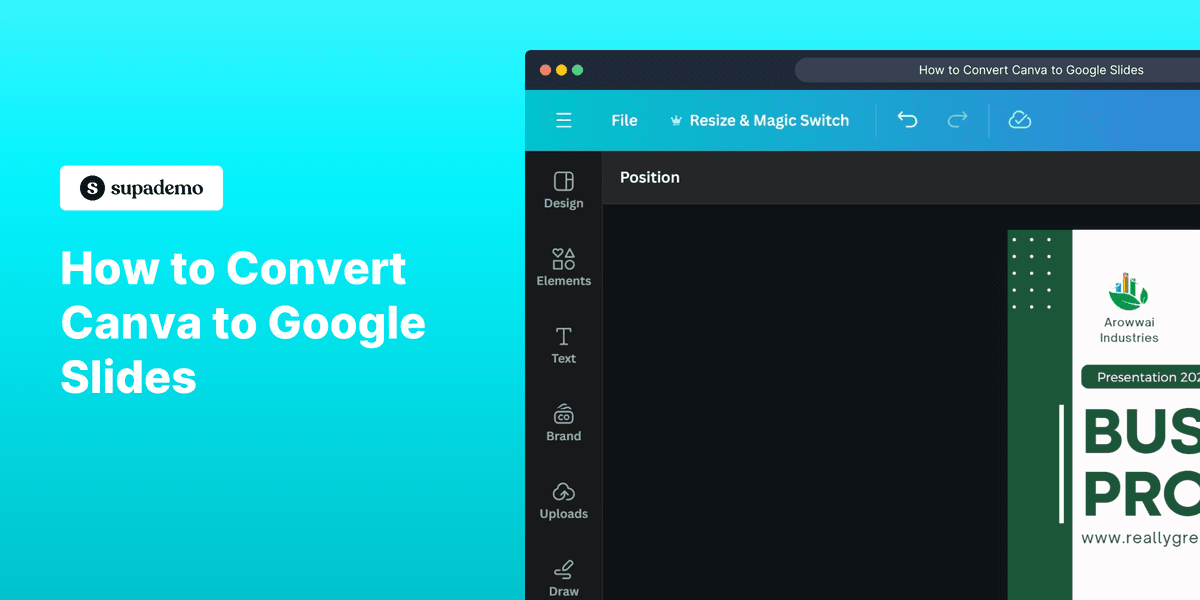The width and height of the screenshot is (1200, 600).
Task: Open the File menu
Action: [624, 119]
